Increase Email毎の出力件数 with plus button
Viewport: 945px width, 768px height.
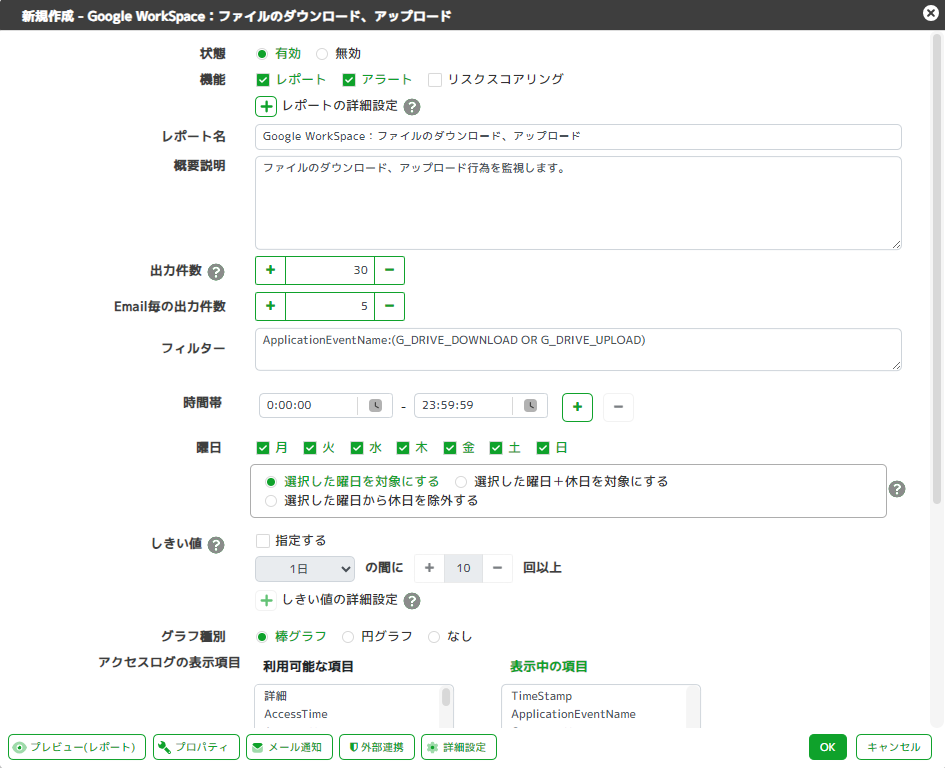pyautogui.click(x=271, y=306)
